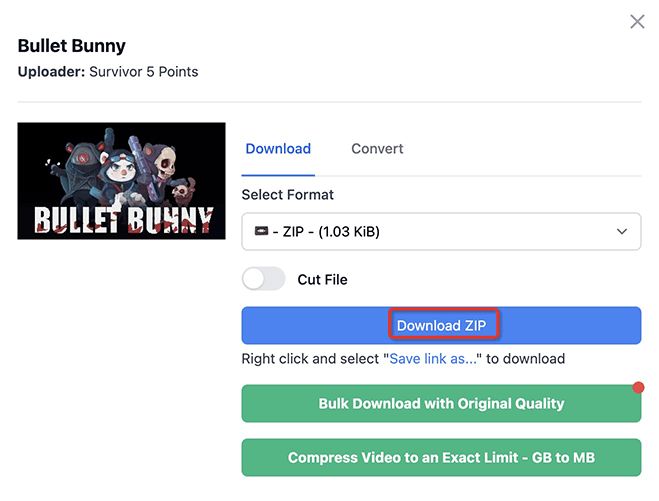The height and width of the screenshot is (501, 659).
Task: Click the blue Download ZIP button
Action: coord(441,325)
